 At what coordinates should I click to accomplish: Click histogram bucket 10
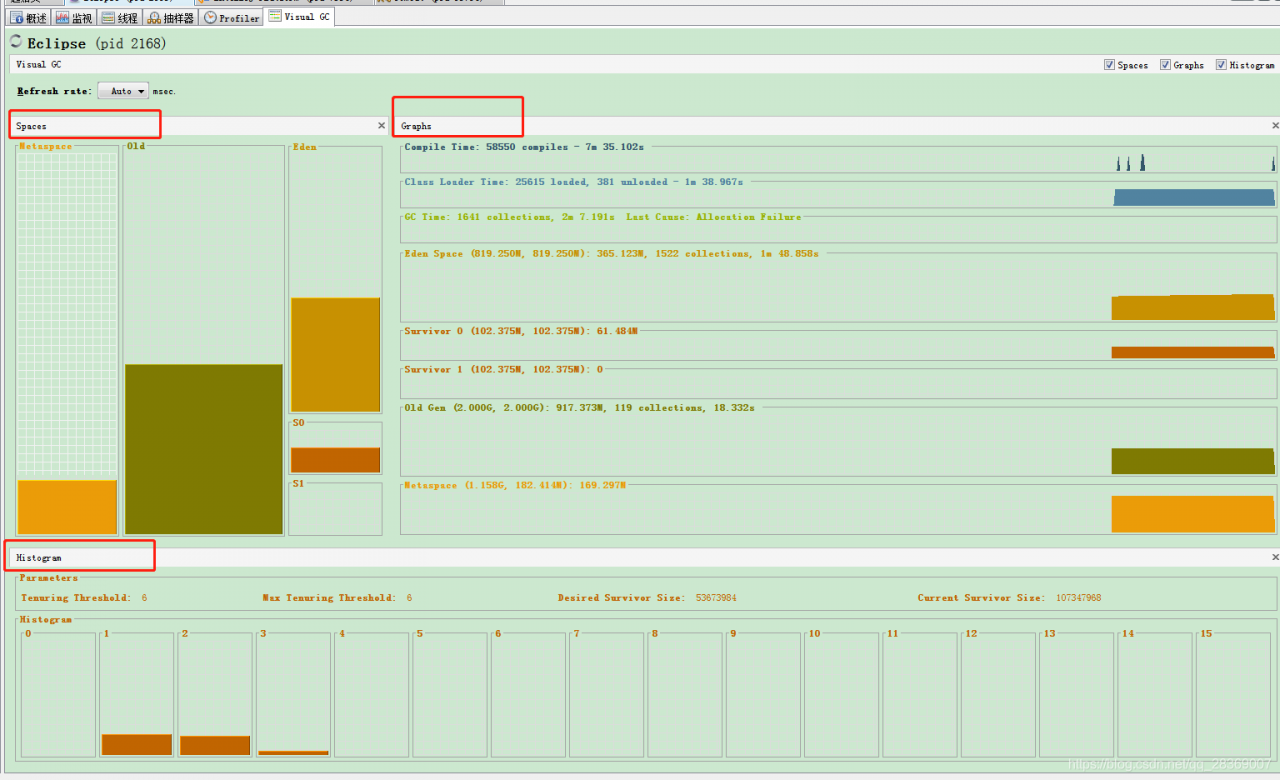click(x=842, y=694)
